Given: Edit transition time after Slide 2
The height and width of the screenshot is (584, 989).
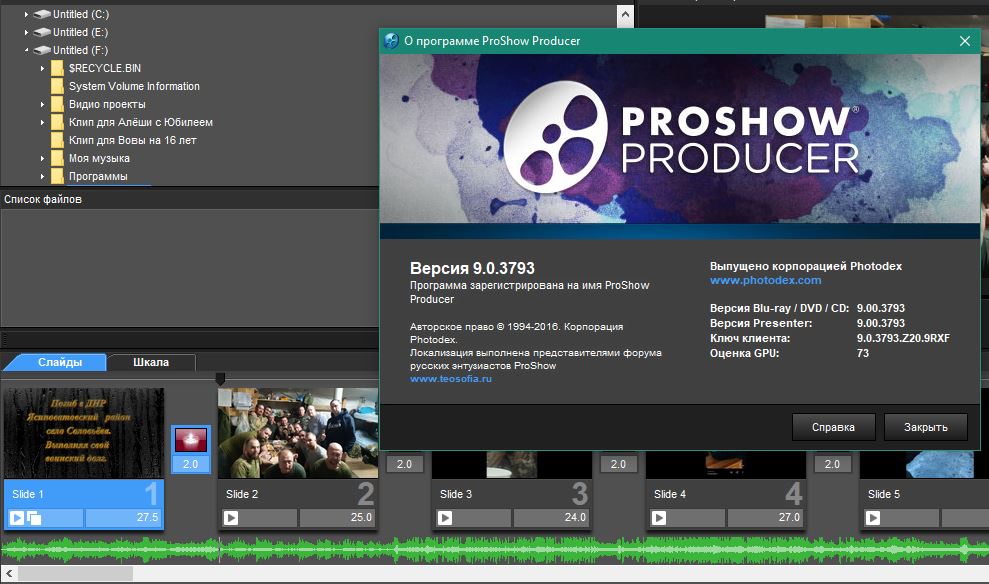Looking at the screenshot, I should 404,464.
